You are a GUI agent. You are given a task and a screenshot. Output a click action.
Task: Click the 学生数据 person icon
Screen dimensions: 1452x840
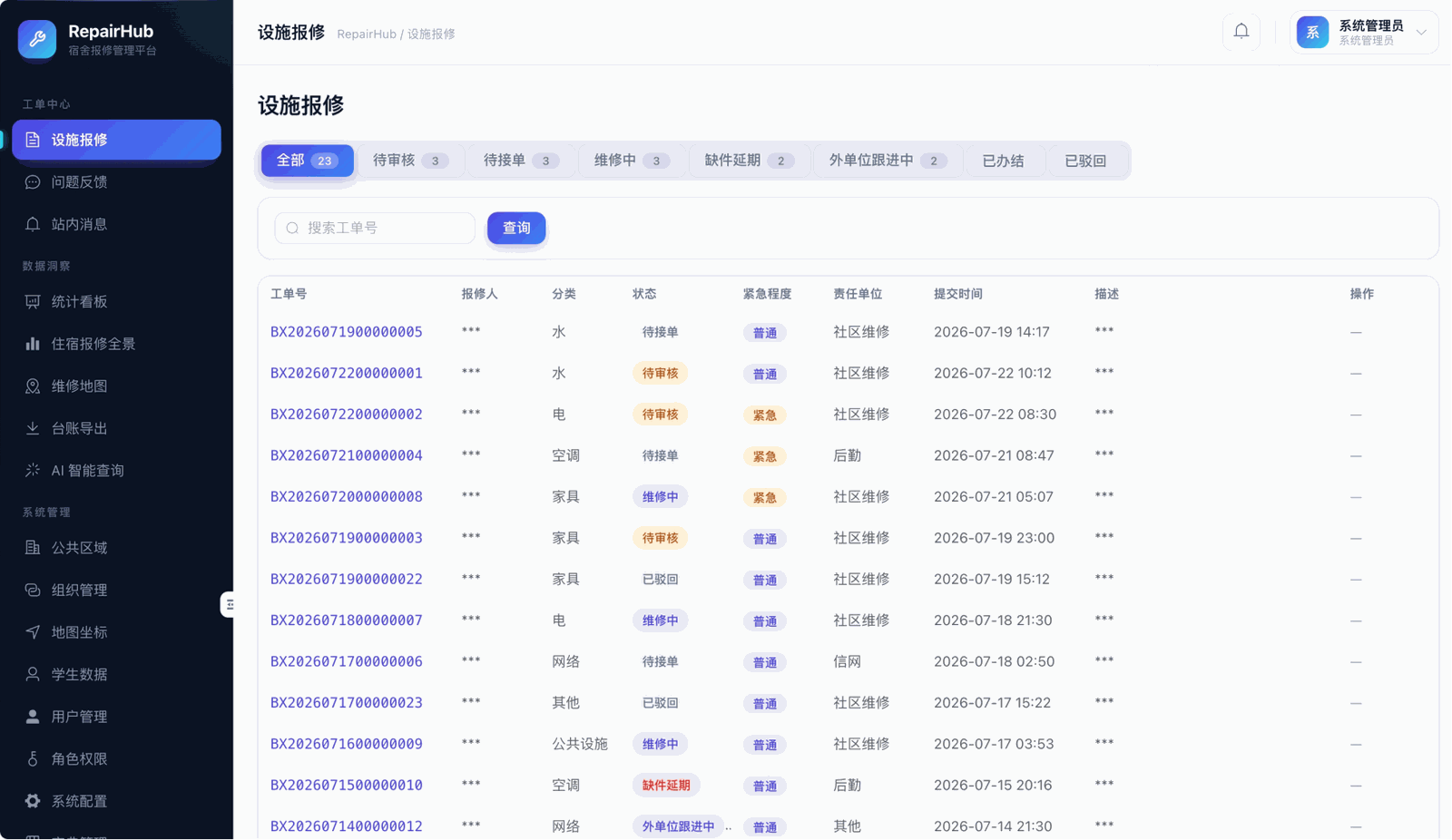click(33, 675)
